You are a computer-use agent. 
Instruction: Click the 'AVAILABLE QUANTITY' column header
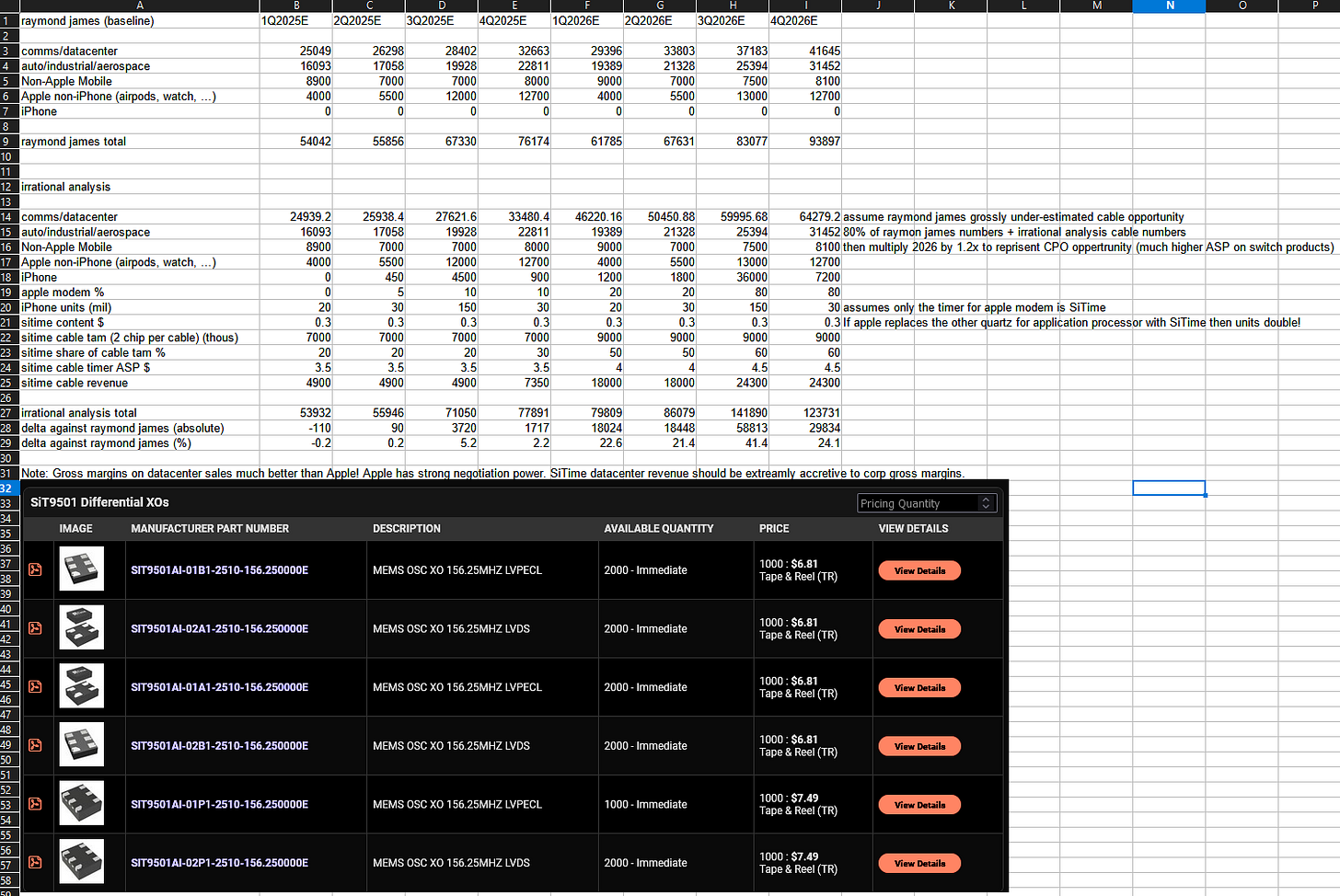(x=659, y=529)
